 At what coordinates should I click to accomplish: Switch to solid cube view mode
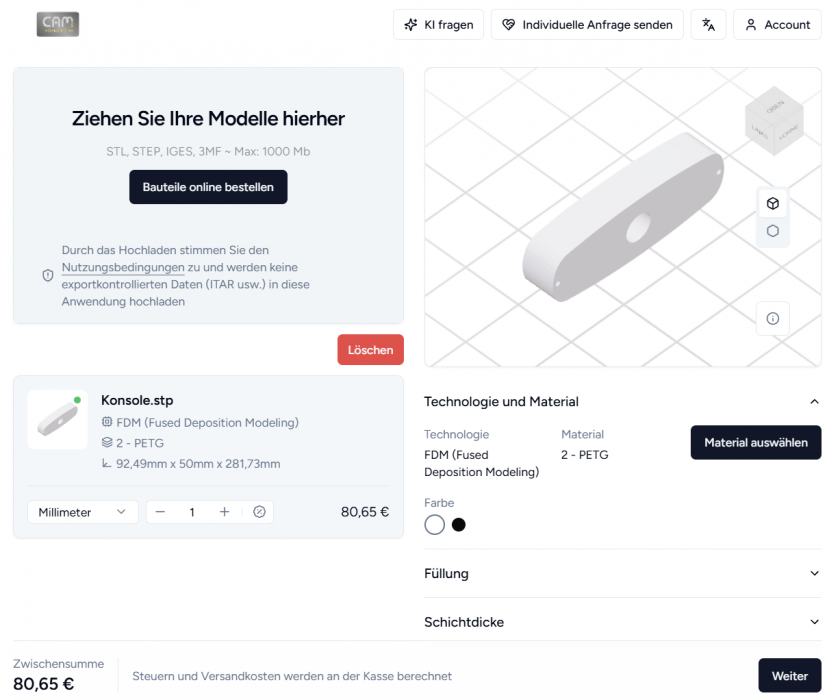pyautogui.click(x=772, y=204)
